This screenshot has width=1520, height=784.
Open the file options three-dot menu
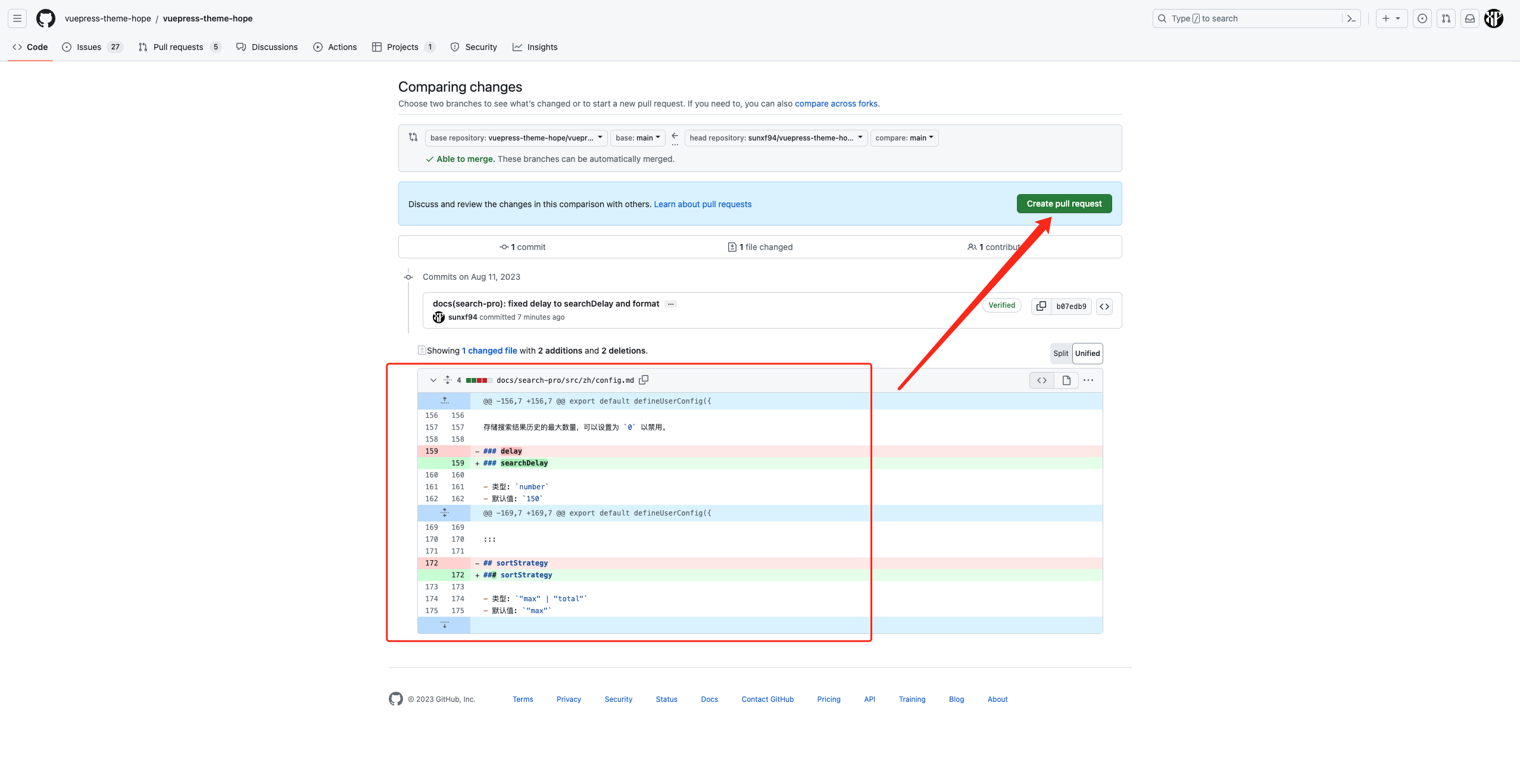pyautogui.click(x=1088, y=380)
